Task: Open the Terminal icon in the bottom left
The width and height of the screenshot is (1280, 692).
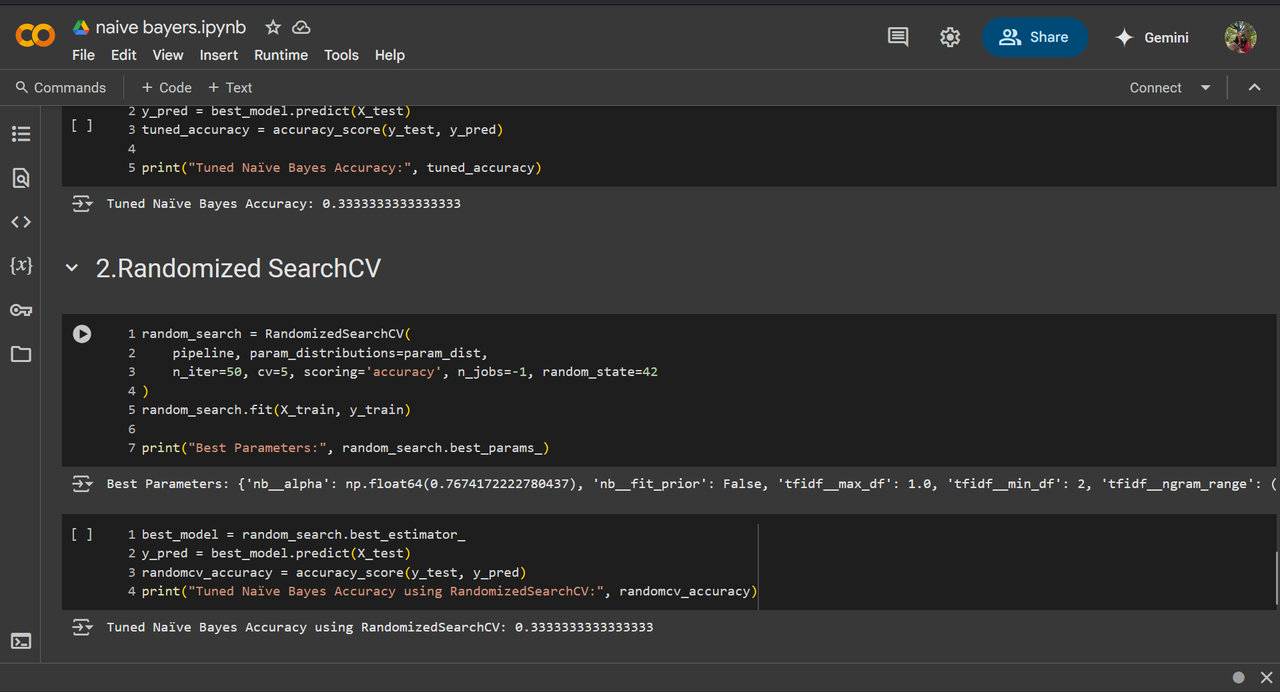Action: (21, 641)
